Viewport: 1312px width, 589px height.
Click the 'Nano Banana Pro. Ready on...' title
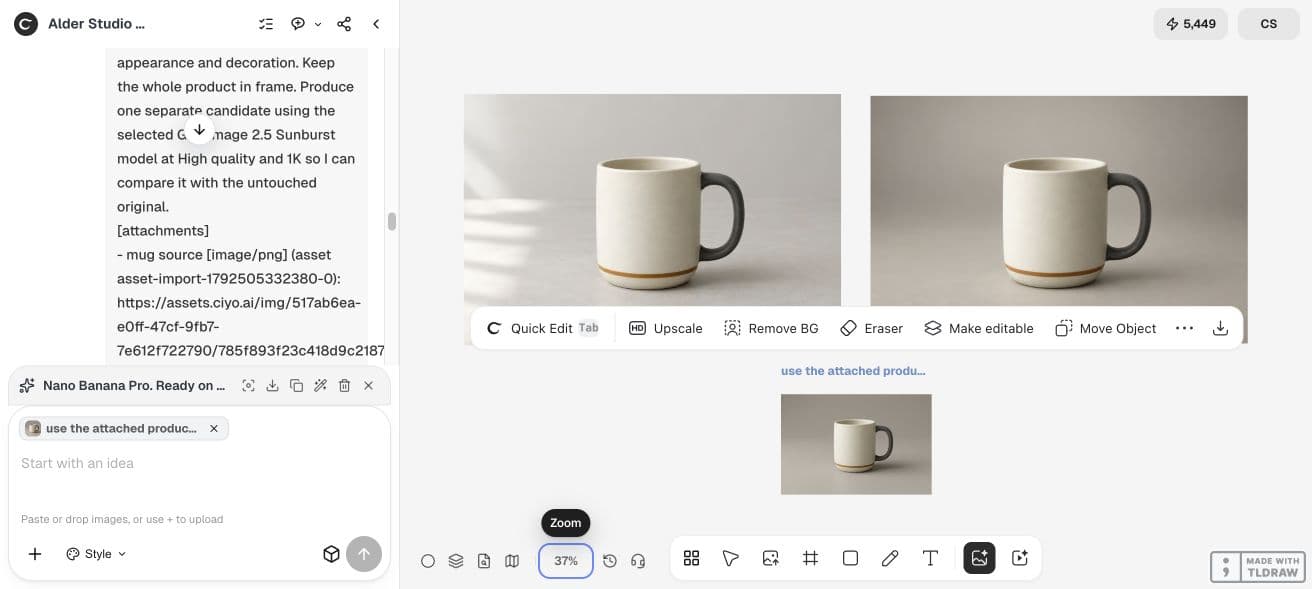[133, 386]
